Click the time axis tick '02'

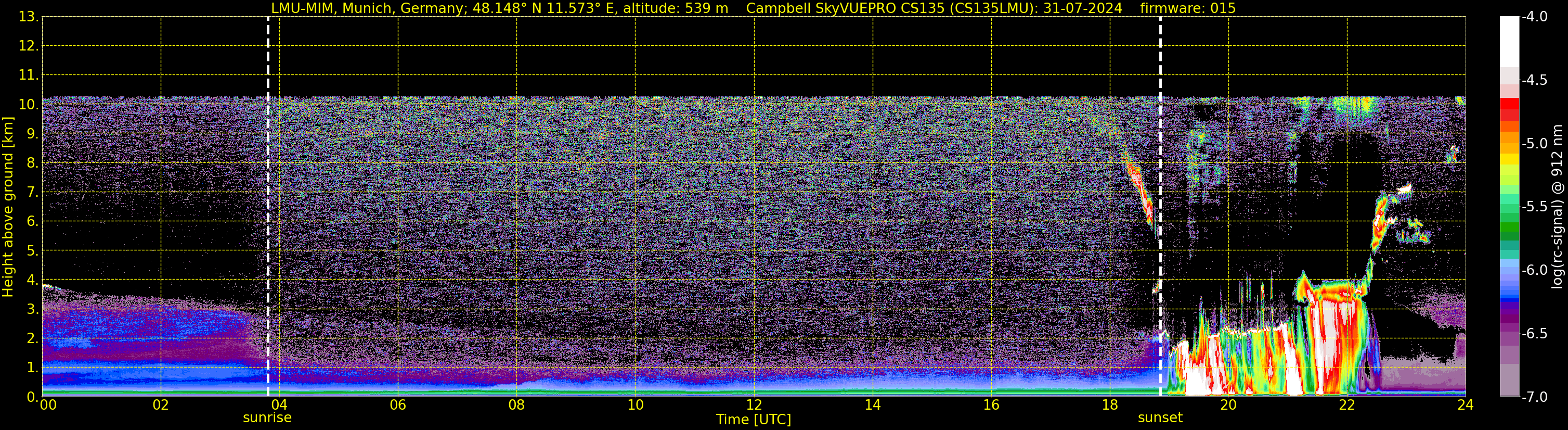tap(161, 405)
